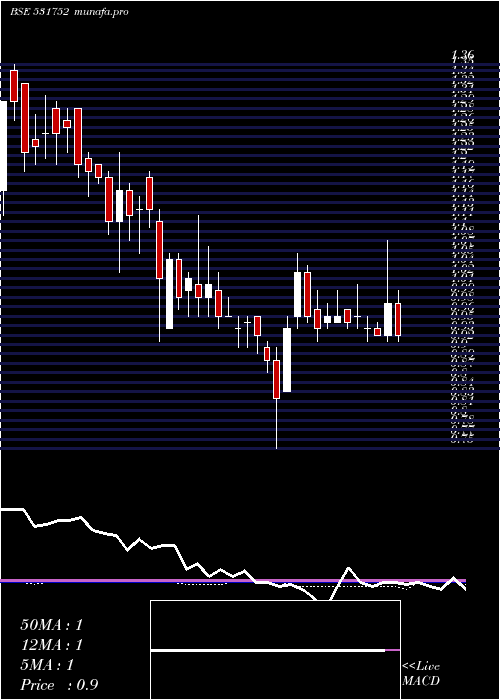This screenshot has height=700, width=500.
Task: Select the first red candlestick at chart top-left
Action: 14,86
